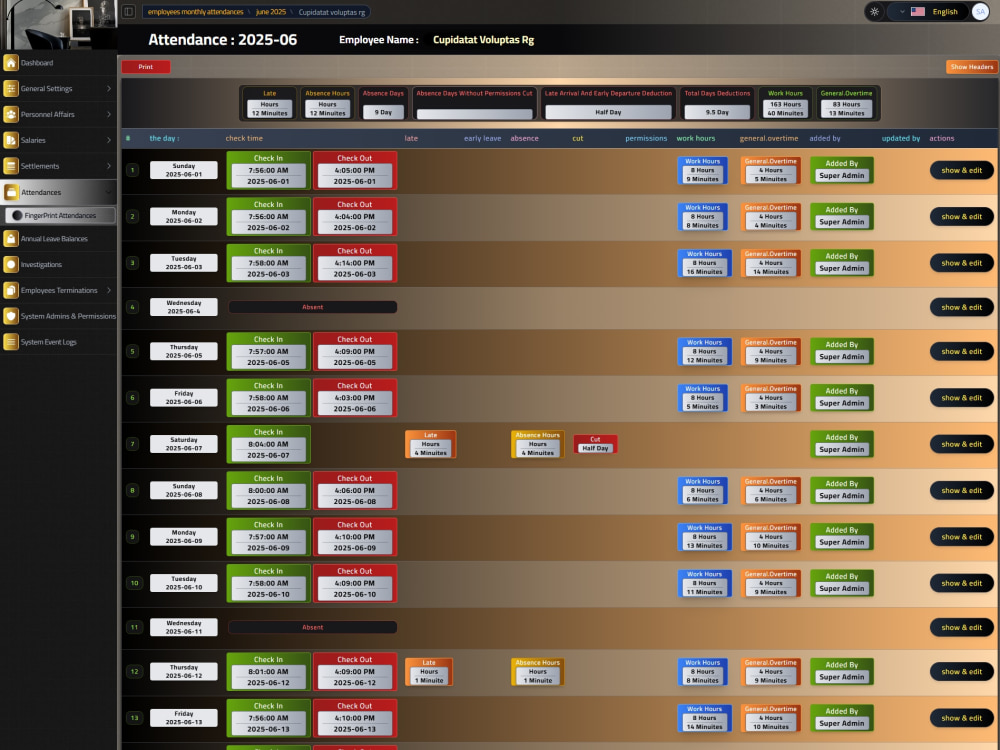The image size is (1000, 750).
Task: Click the System Event Logs icon
Action: tap(11, 342)
